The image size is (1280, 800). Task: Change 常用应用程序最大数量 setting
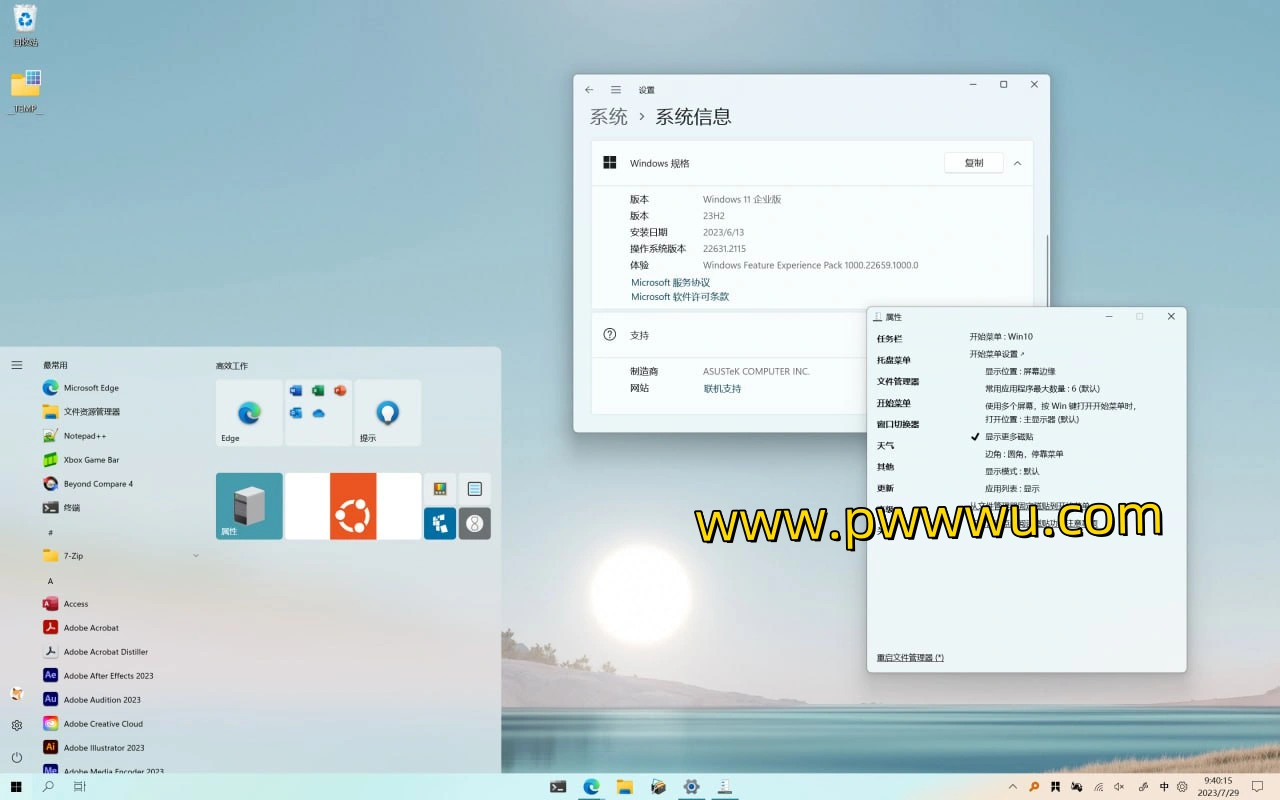1042,389
